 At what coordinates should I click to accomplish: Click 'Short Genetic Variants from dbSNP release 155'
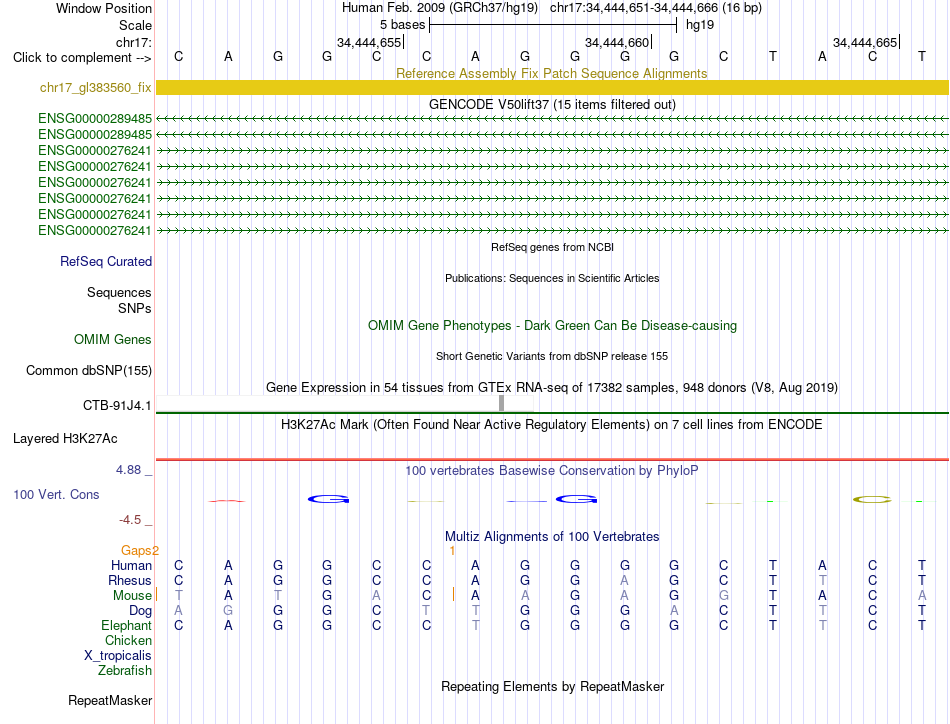pyautogui.click(x=552, y=356)
